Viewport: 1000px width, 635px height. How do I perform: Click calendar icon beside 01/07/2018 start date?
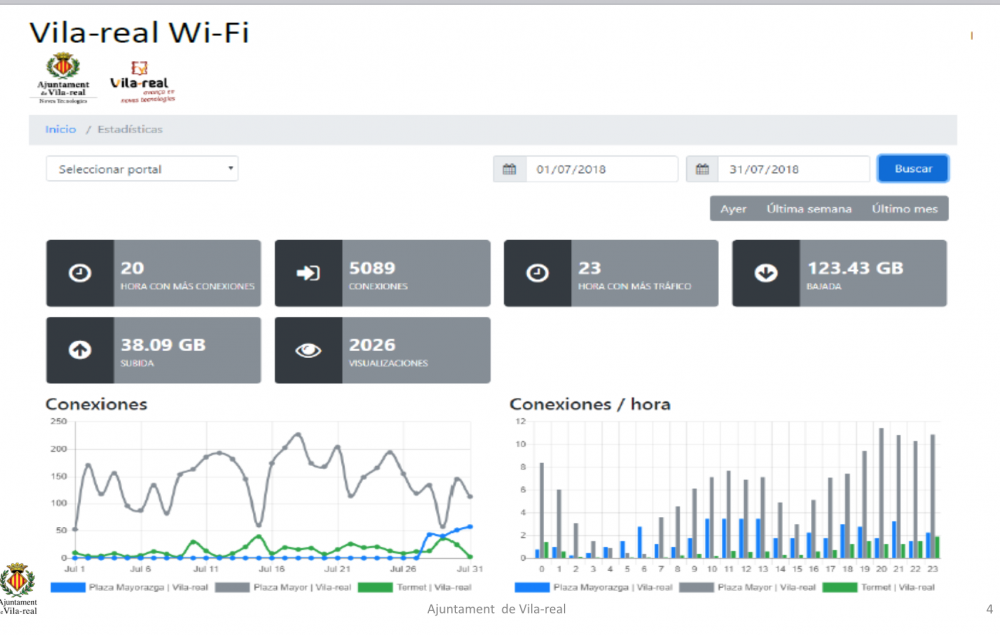509,169
